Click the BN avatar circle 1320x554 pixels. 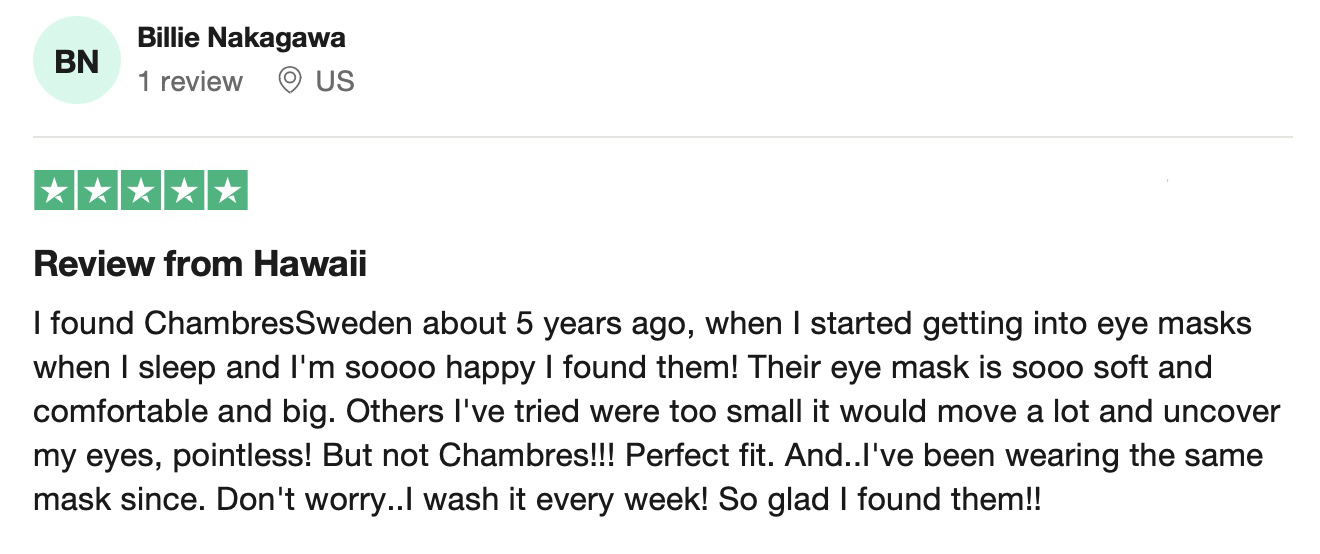(77, 61)
